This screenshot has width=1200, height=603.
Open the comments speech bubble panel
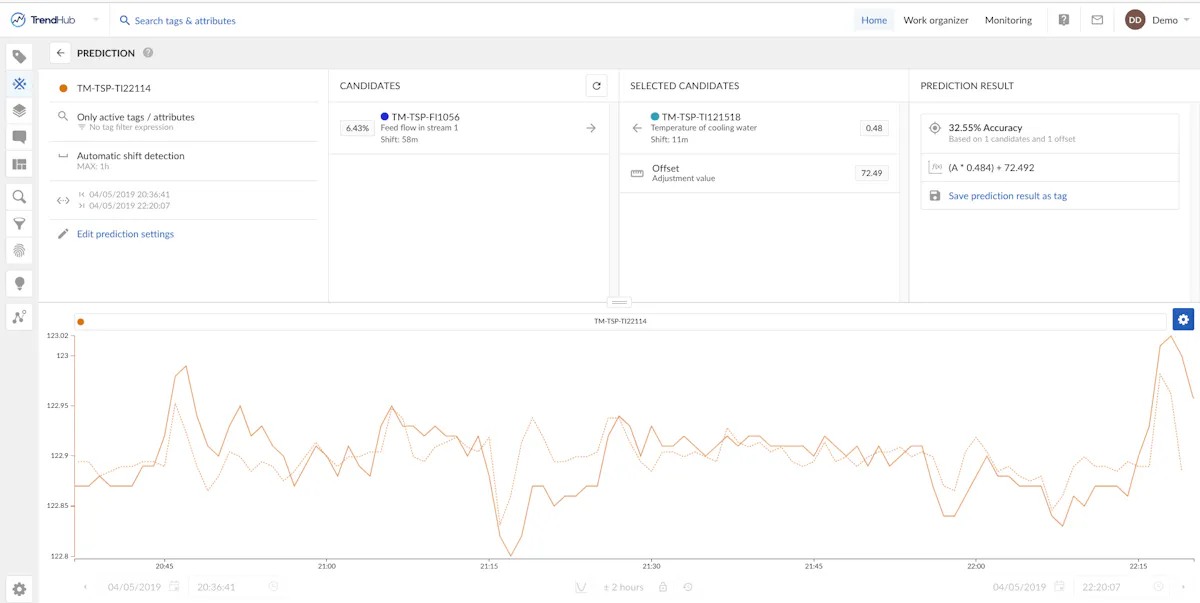click(19, 137)
